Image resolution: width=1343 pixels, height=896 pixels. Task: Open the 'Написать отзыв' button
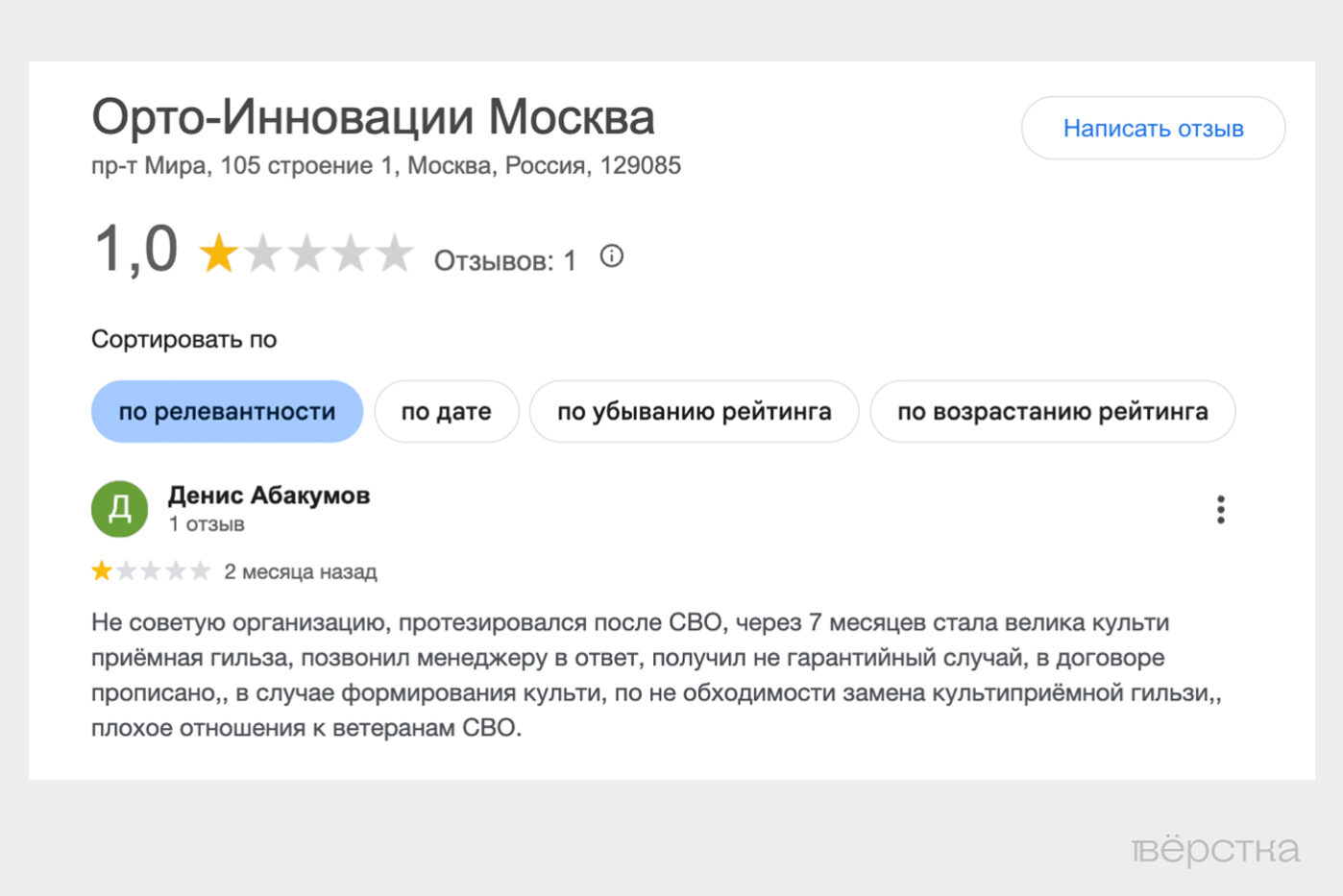coord(1153,128)
